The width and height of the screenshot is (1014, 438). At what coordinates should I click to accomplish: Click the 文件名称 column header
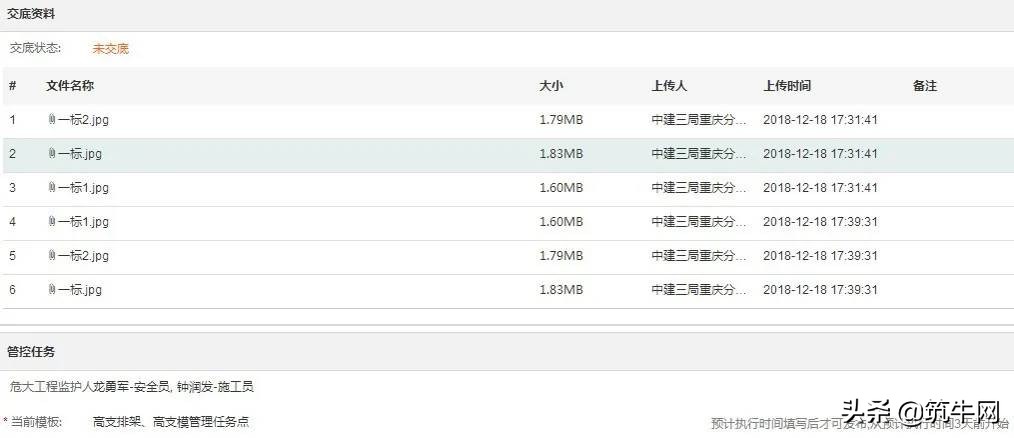pyautogui.click(x=70, y=86)
